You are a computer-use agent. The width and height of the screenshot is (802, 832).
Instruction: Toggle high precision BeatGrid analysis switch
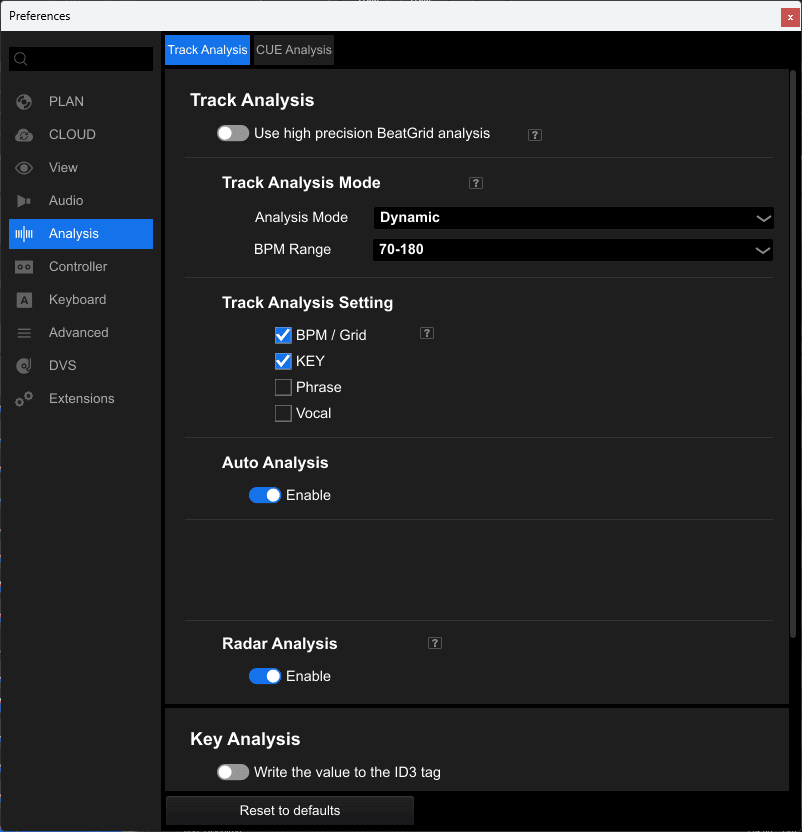232,133
